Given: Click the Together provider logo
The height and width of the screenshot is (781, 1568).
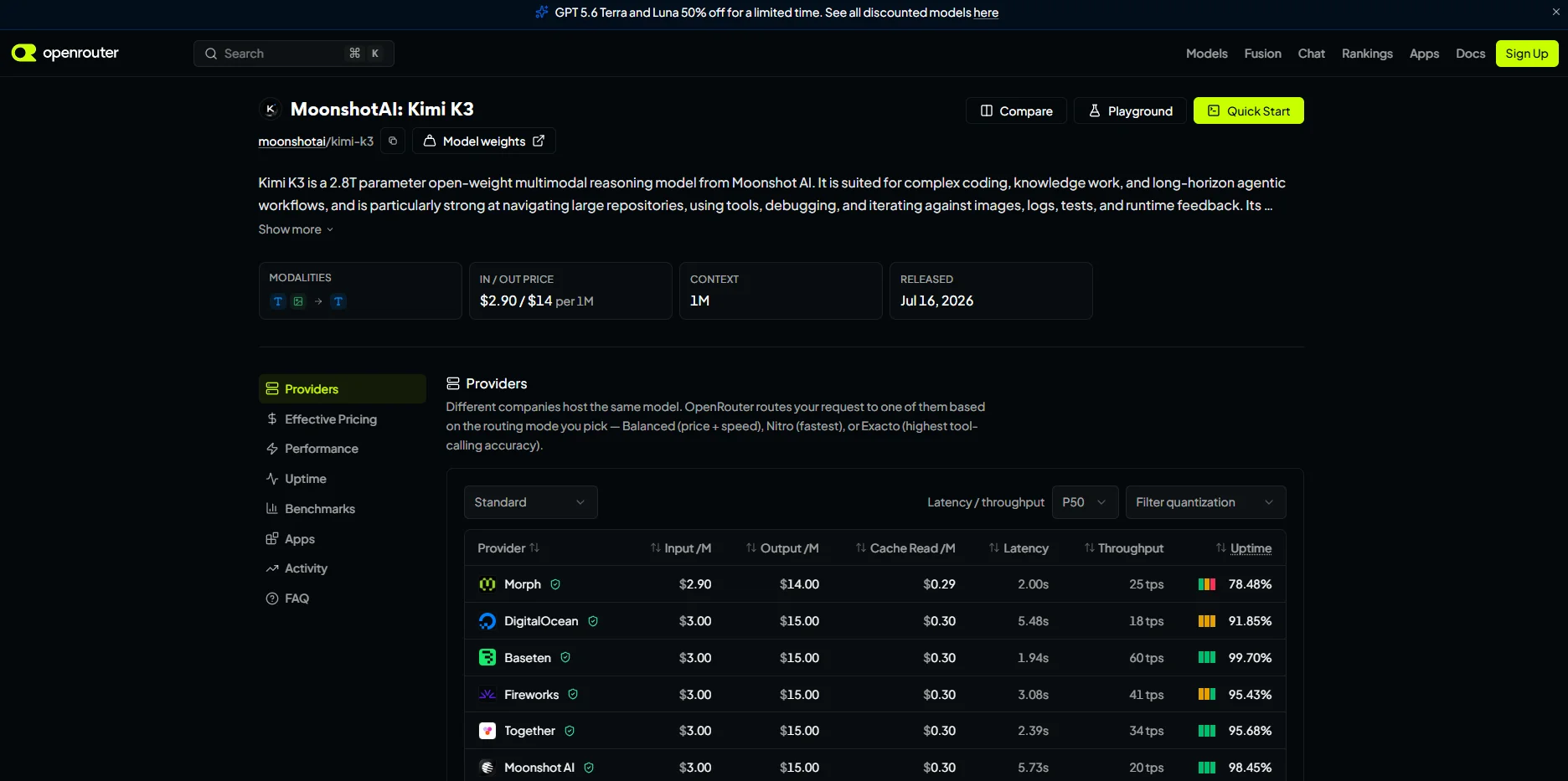Looking at the screenshot, I should coord(487,731).
